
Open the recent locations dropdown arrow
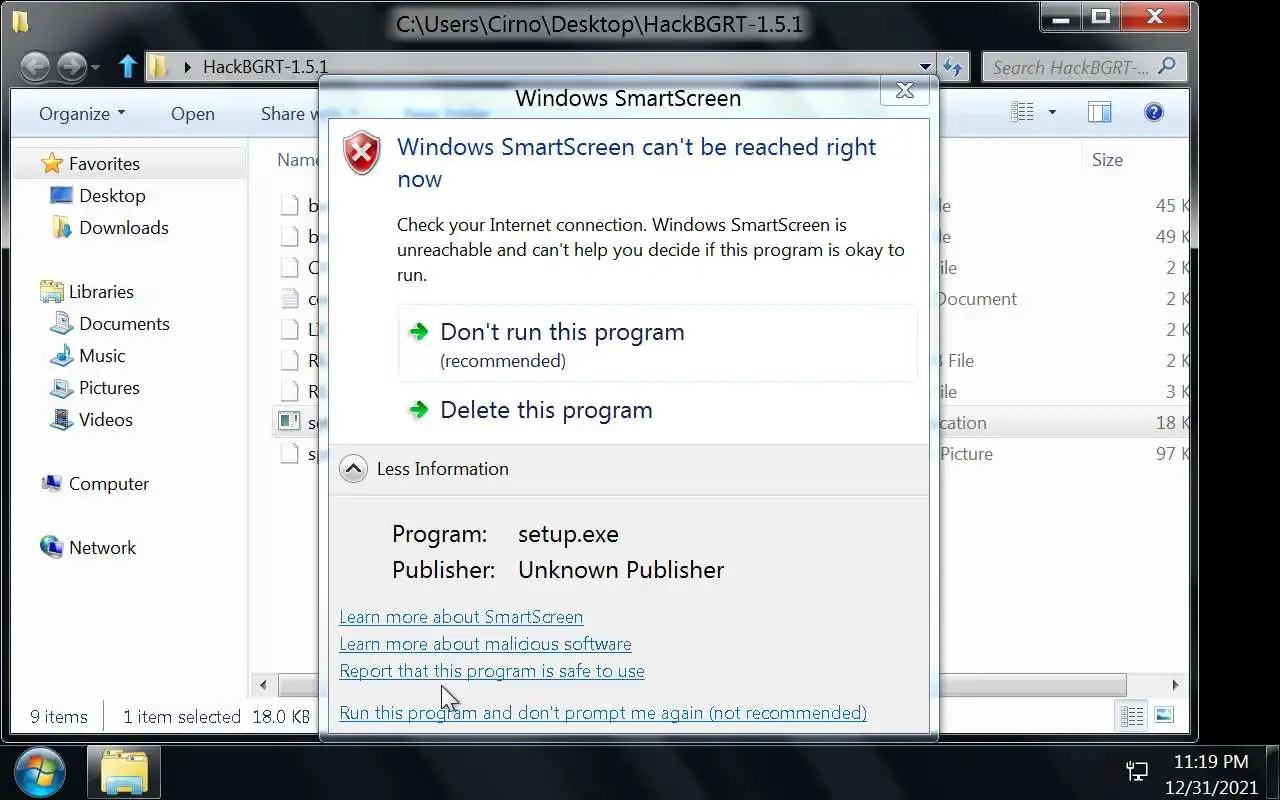pos(96,68)
